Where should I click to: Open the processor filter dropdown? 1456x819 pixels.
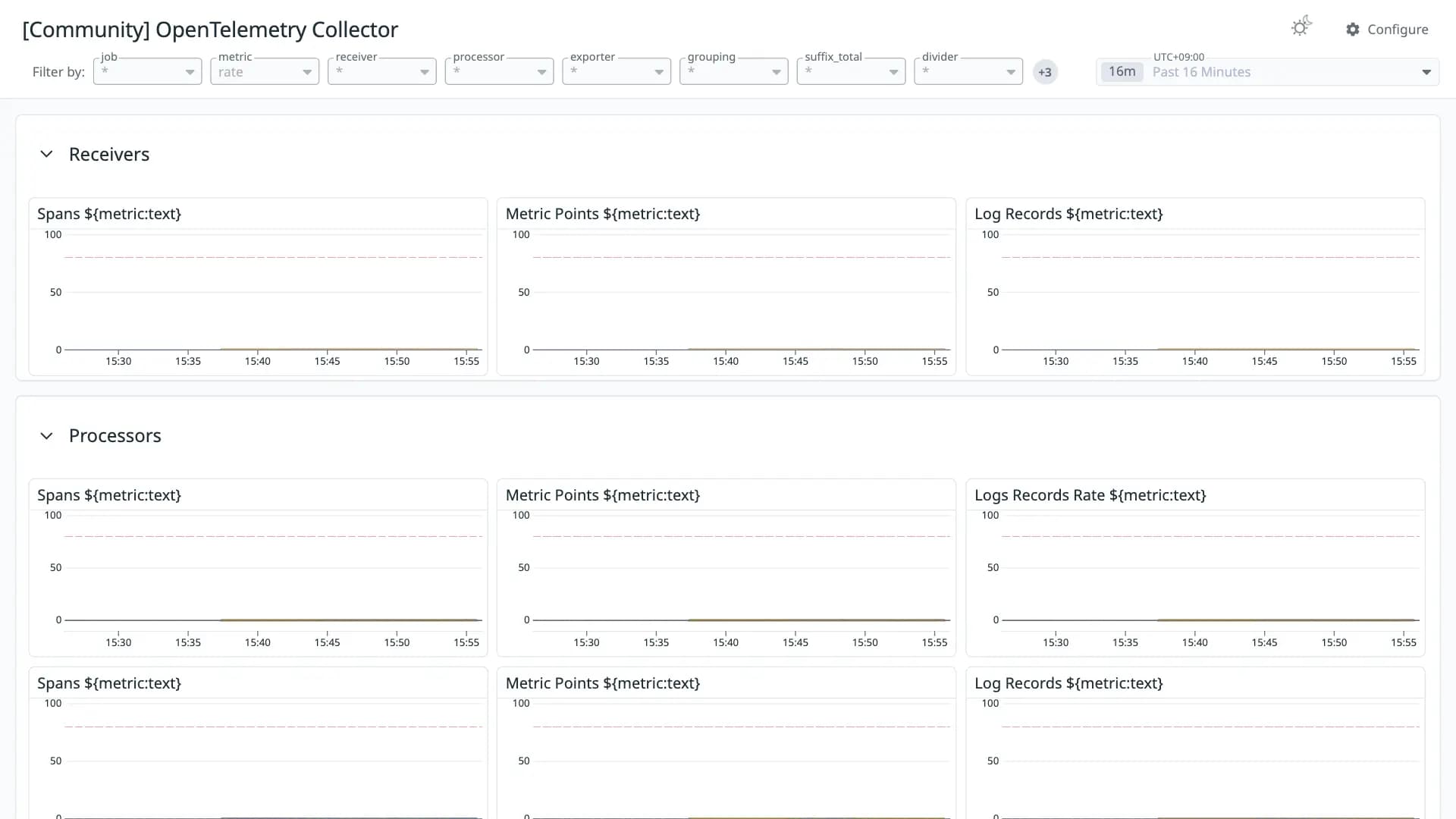tap(499, 71)
